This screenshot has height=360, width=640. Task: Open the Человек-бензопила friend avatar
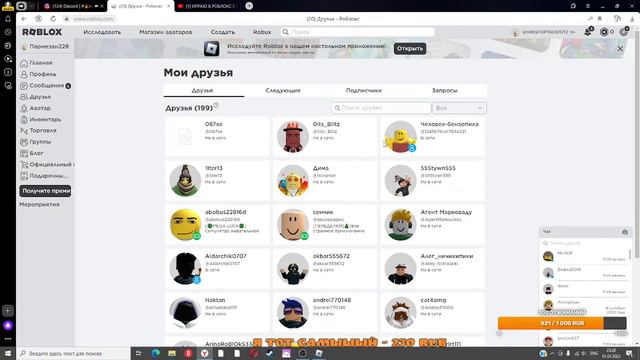[400, 136]
